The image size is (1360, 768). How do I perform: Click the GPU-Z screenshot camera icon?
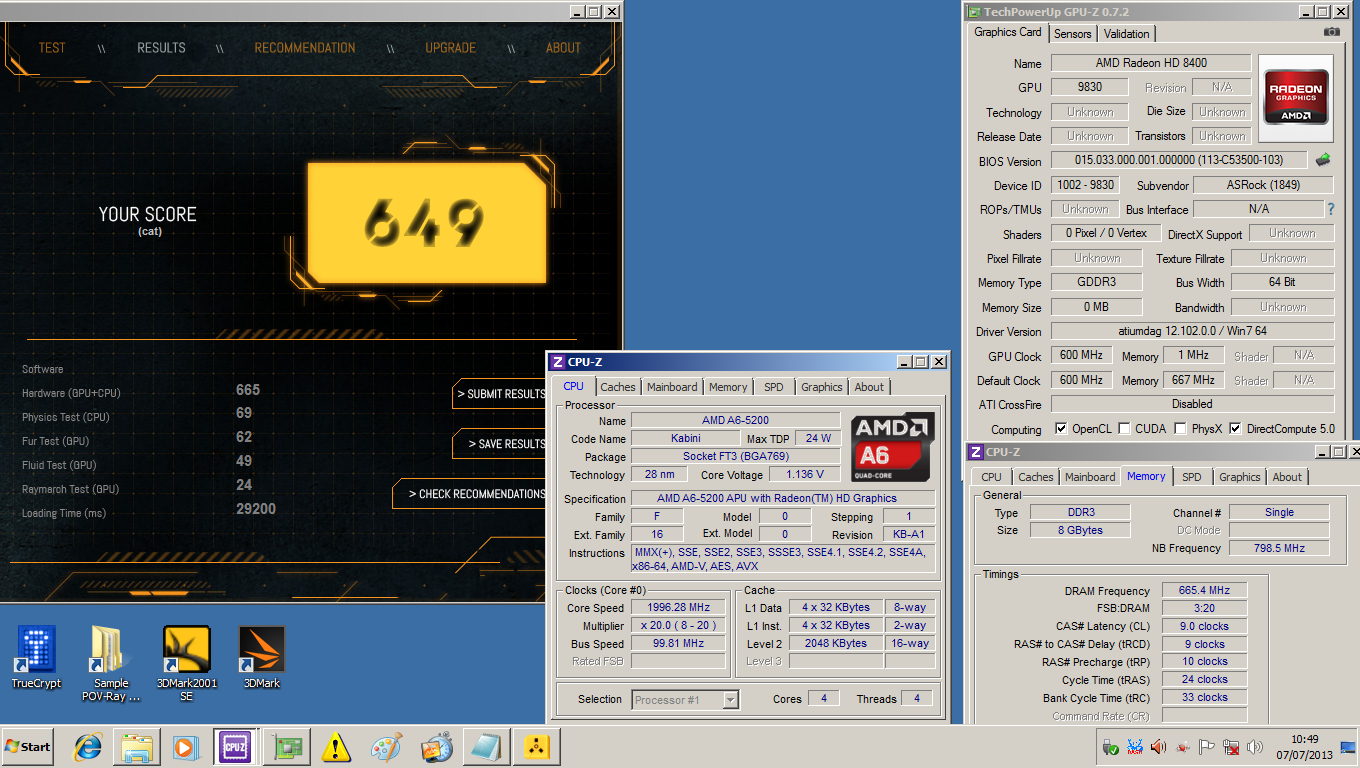[x=1331, y=32]
